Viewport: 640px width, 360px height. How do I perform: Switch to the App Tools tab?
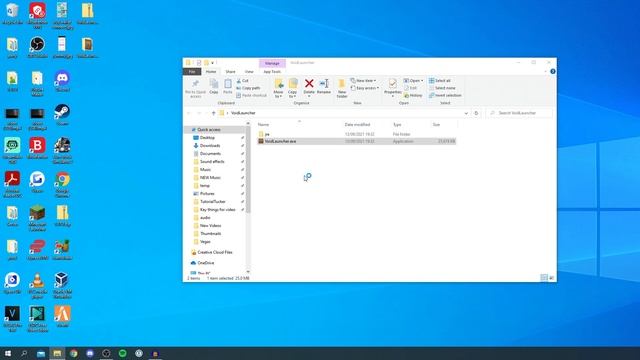pyautogui.click(x=272, y=71)
